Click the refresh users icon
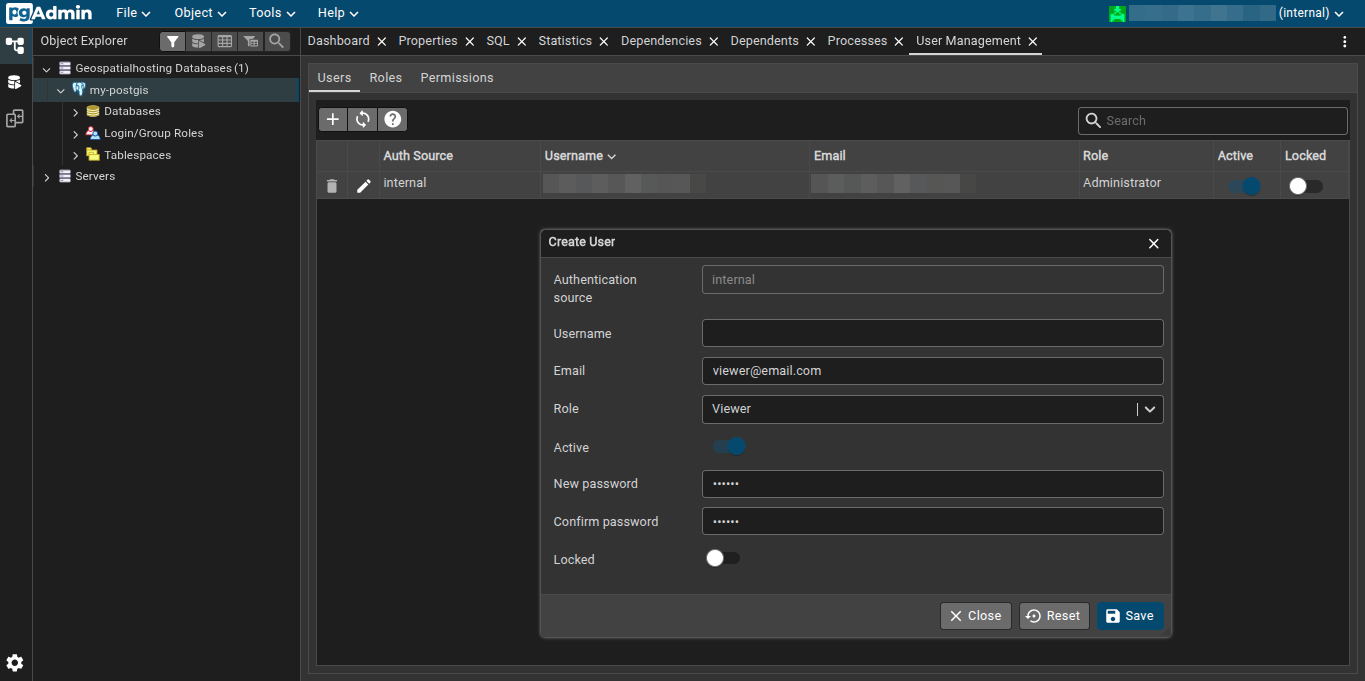 (x=363, y=120)
